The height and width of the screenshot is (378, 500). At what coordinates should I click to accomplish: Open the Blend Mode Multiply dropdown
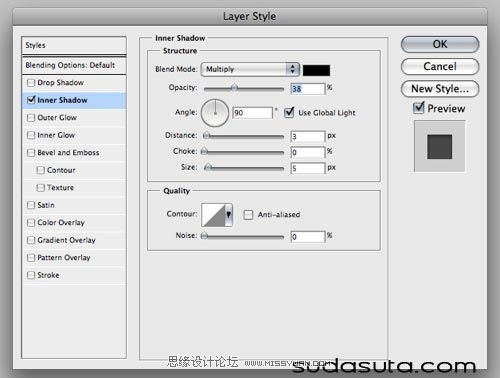click(250, 69)
